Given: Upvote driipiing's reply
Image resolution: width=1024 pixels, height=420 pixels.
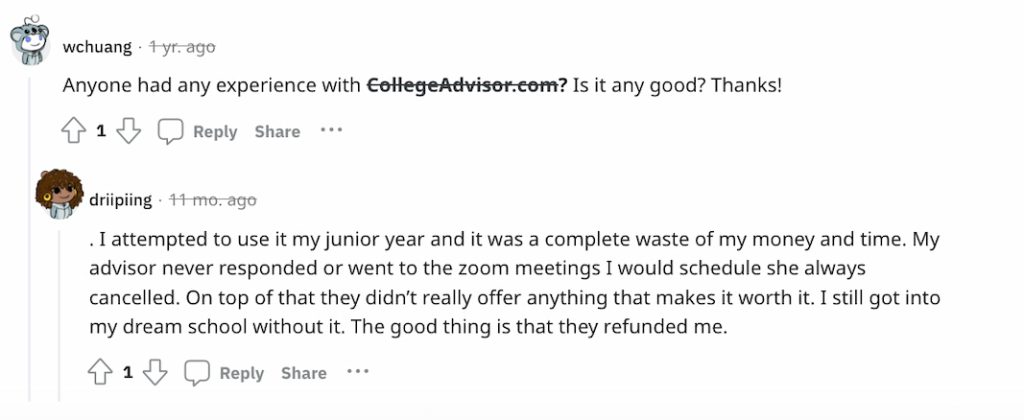Looking at the screenshot, I should pos(100,372).
